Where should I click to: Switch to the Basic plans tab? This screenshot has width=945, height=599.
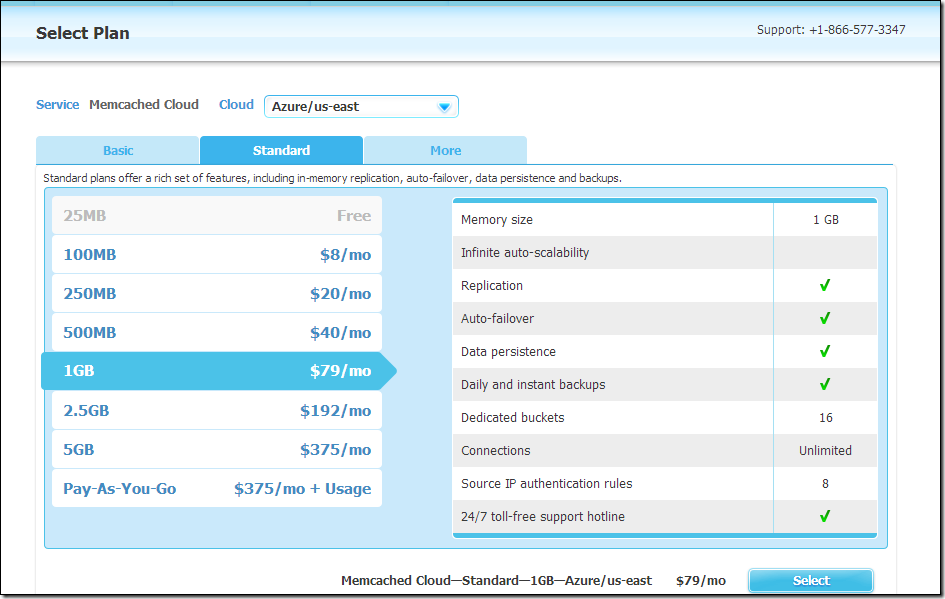pos(118,151)
